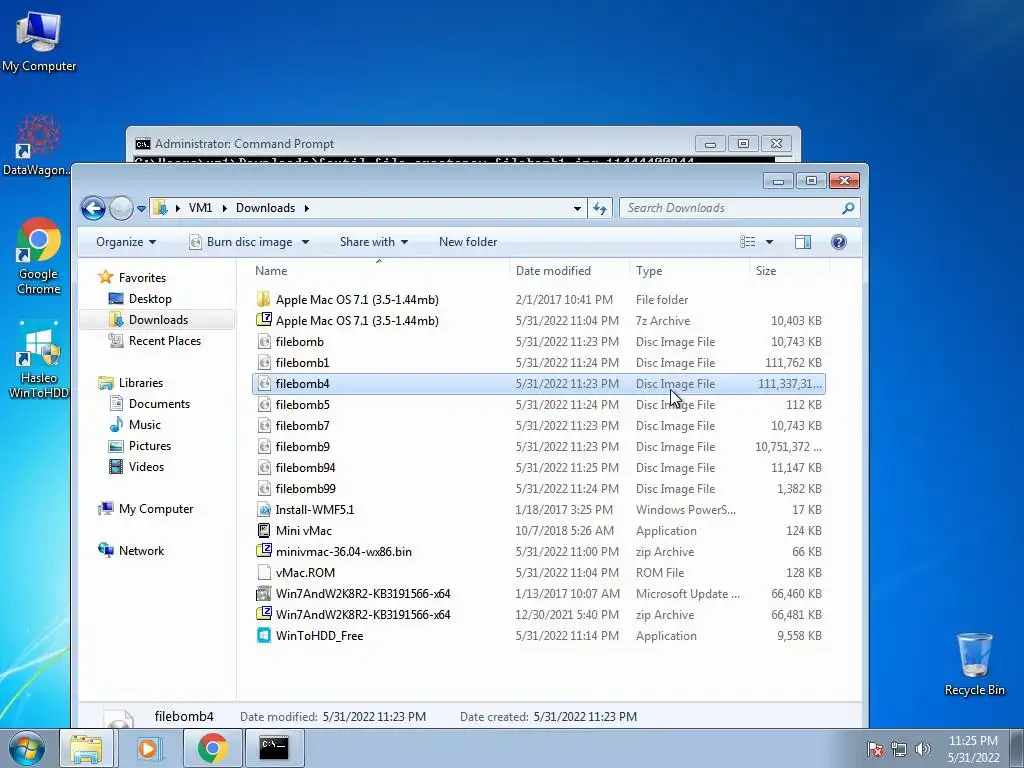Viewport: 1024px width, 768px height.
Task: Select the filebomb1 disc image
Action: [538, 362]
